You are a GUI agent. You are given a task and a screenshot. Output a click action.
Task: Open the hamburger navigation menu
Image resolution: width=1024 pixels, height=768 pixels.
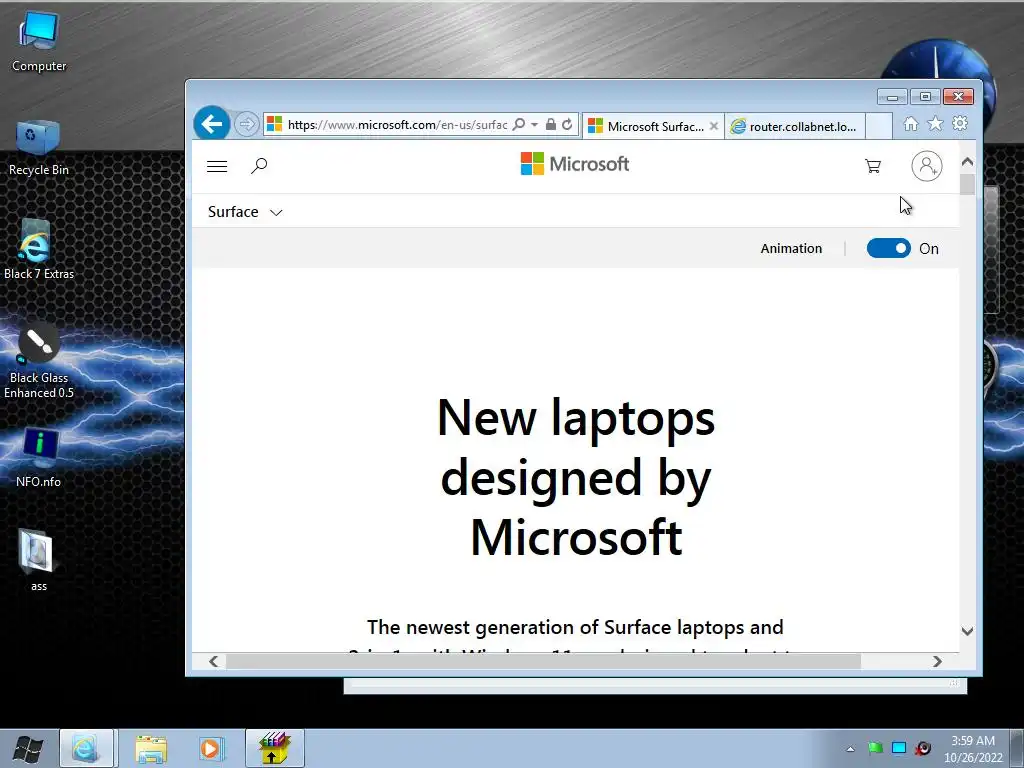pyautogui.click(x=217, y=166)
